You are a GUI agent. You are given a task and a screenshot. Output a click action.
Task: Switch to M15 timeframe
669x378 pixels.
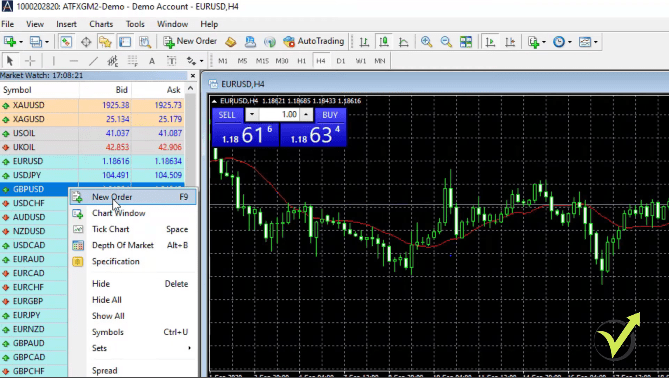pos(262,61)
